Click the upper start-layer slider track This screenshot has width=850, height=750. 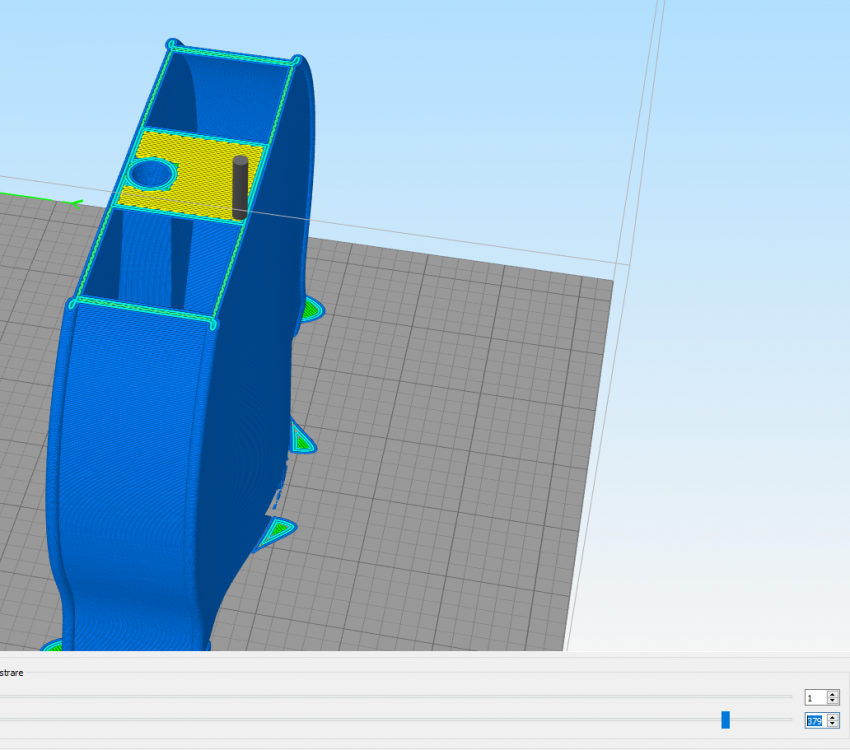400,697
